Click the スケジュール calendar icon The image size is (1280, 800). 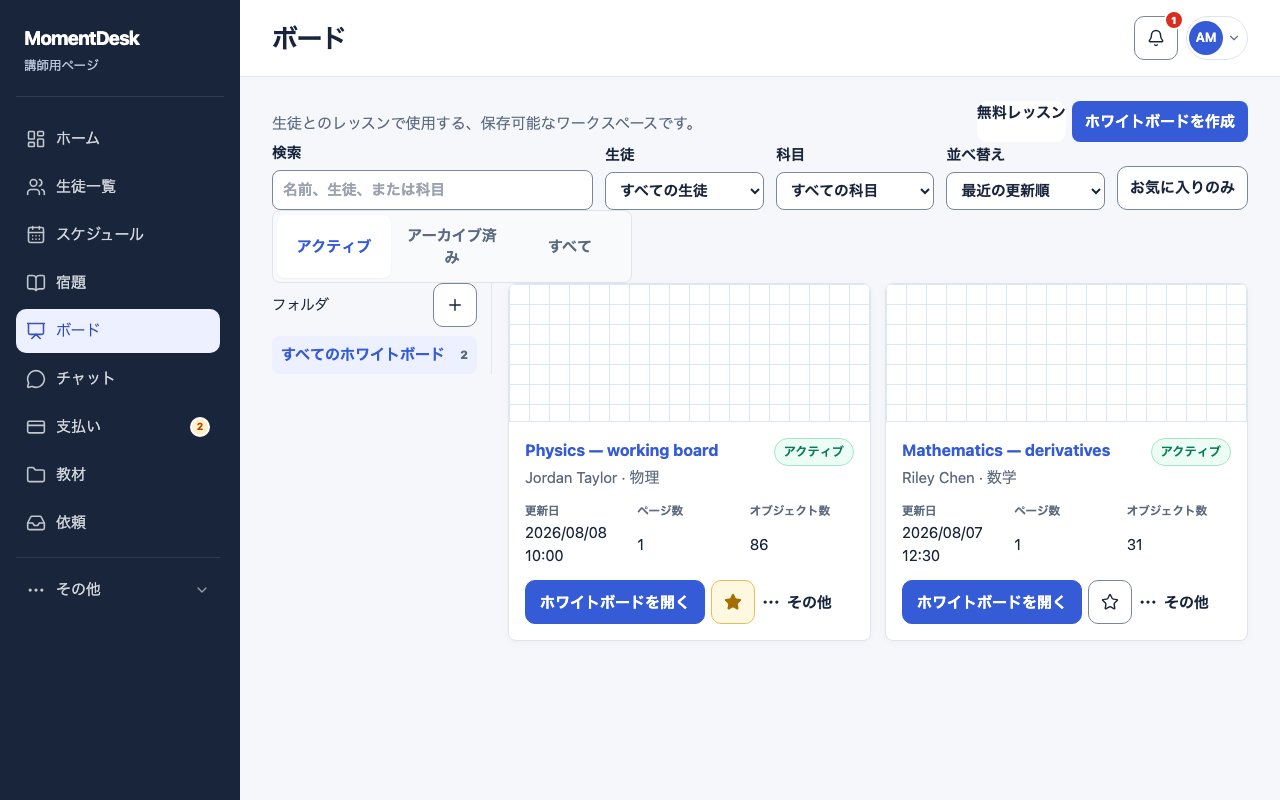click(36, 235)
